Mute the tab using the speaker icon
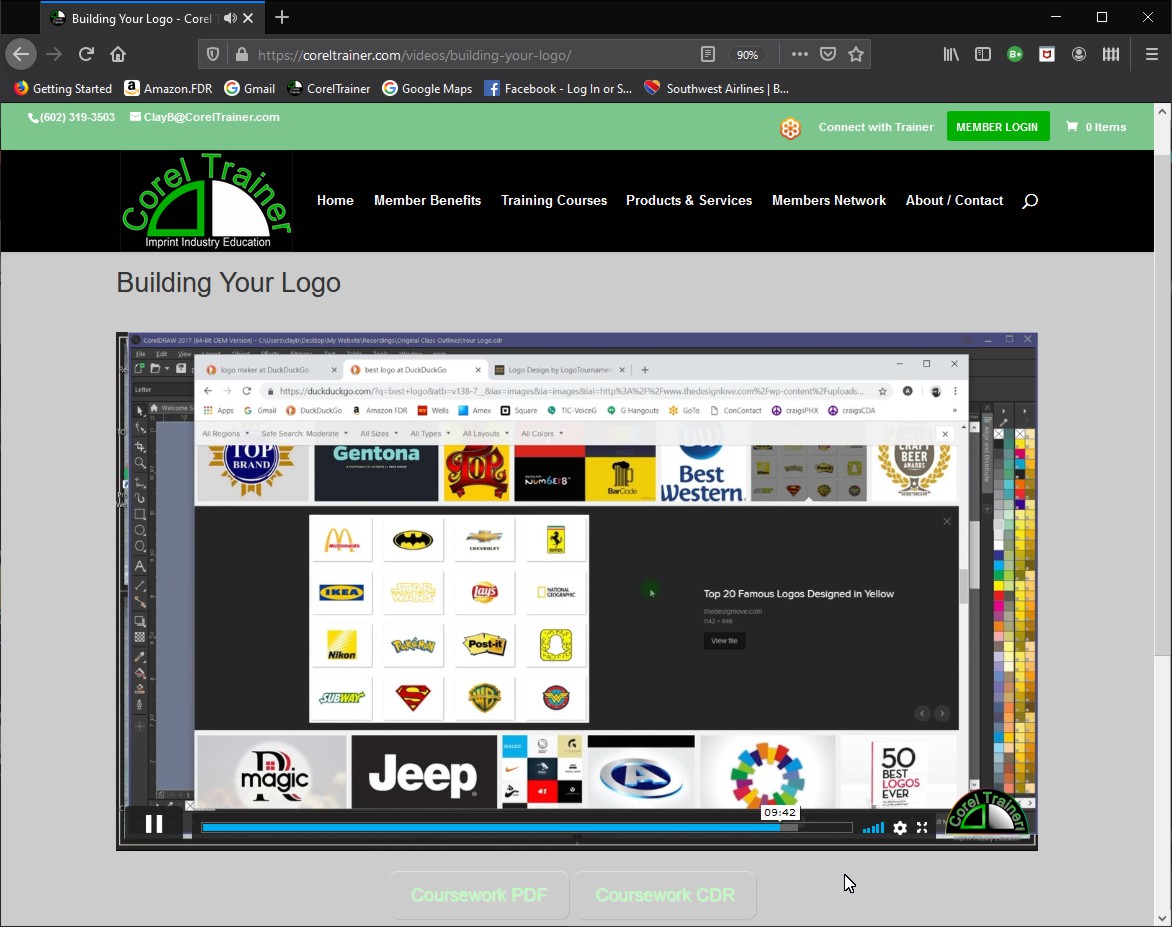The height and width of the screenshot is (927, 1172). coord(230,18)
